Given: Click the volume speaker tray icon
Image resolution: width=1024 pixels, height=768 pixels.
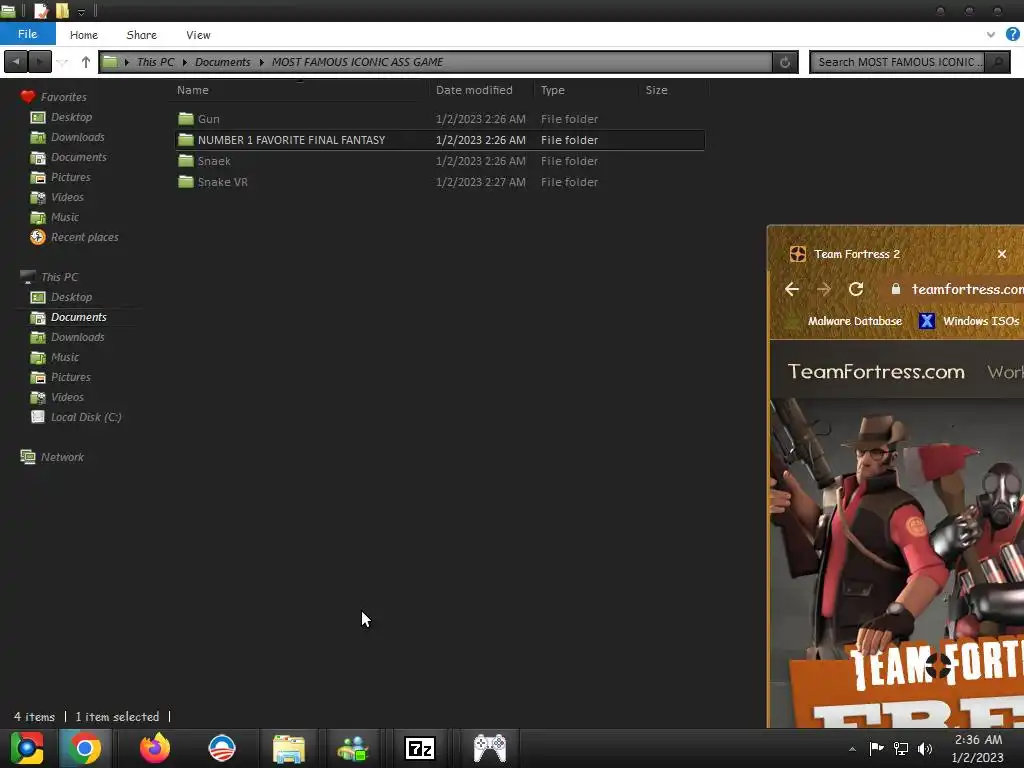Looking at the screenshot, I should (925, 749).
